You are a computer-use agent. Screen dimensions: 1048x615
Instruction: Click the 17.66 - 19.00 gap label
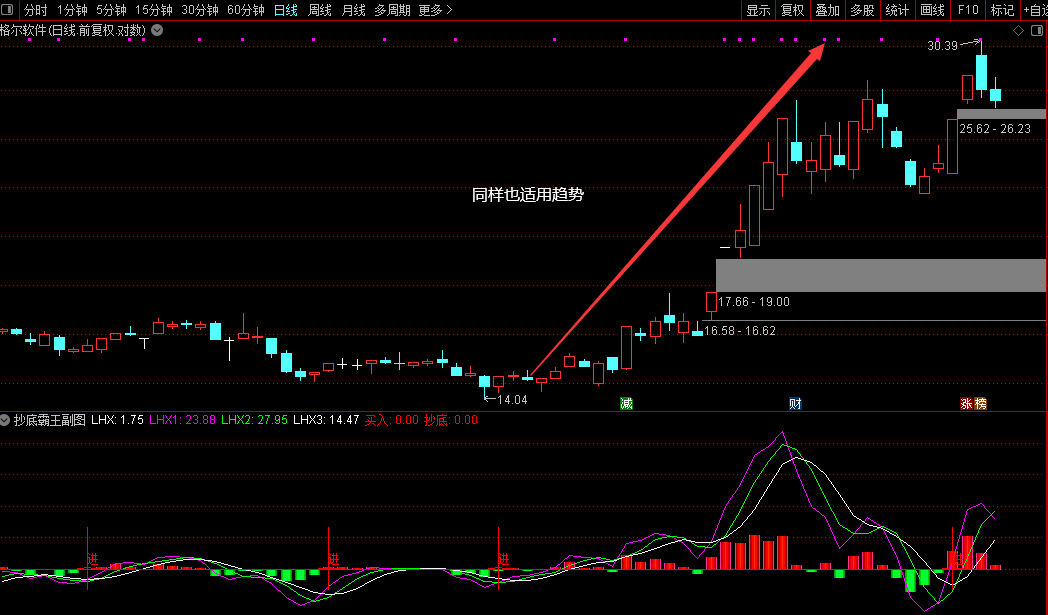point(754,302)
